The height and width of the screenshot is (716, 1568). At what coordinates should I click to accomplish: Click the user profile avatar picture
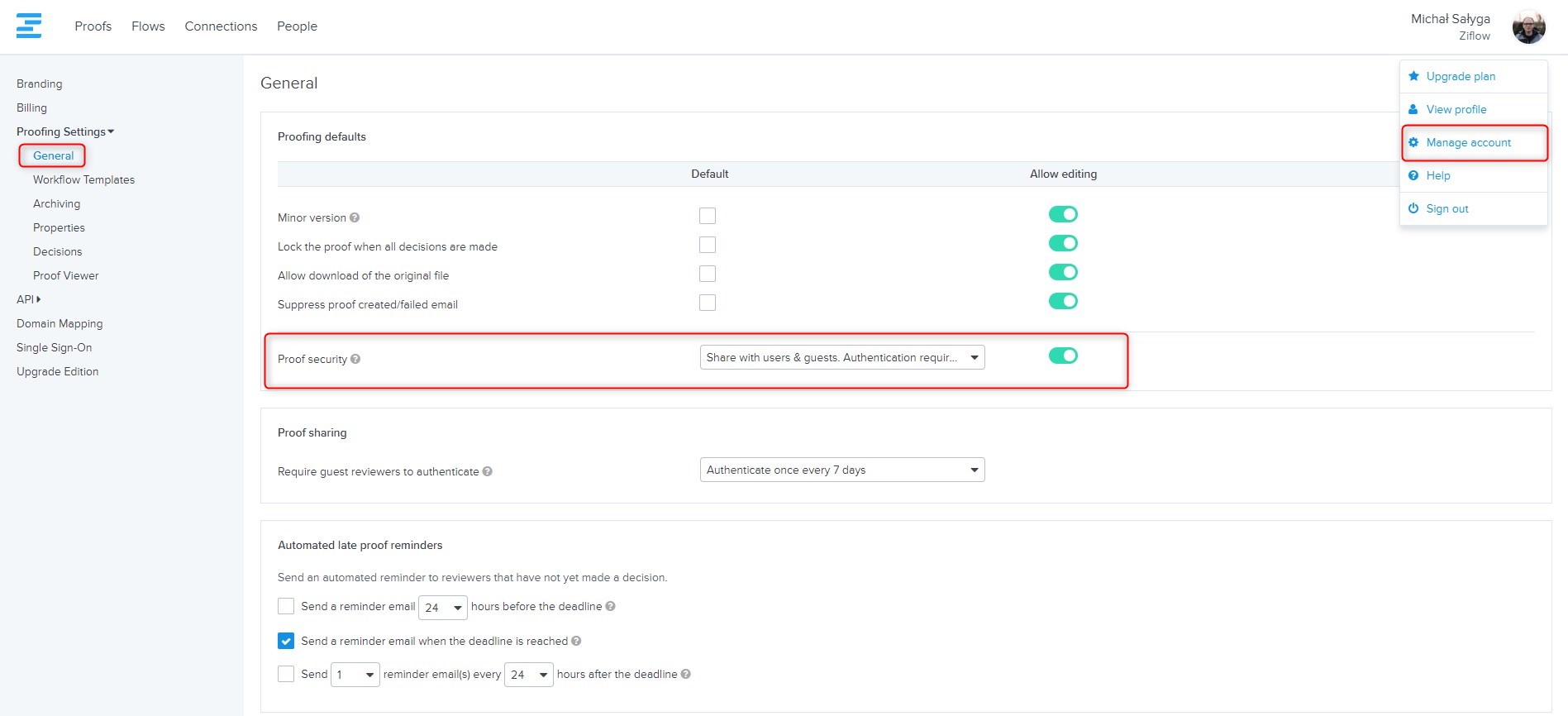1528,27
